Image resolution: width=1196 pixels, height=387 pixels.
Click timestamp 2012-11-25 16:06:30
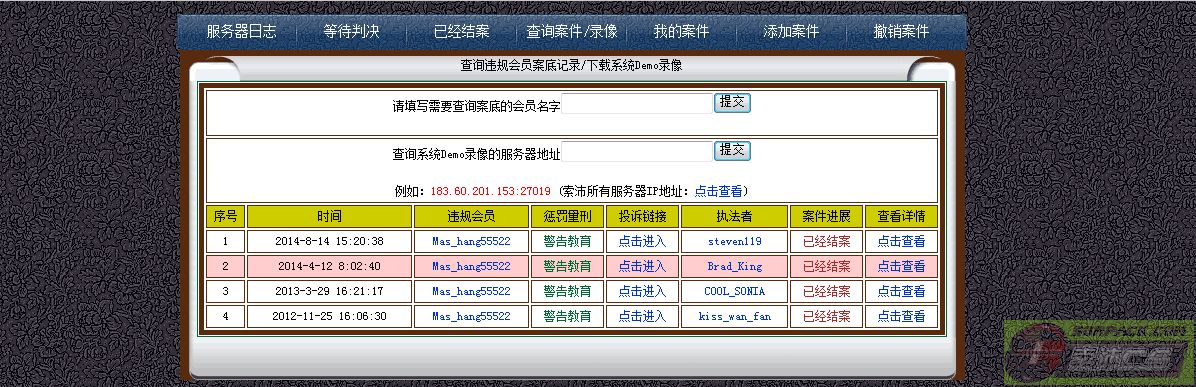tap(330, 316)
